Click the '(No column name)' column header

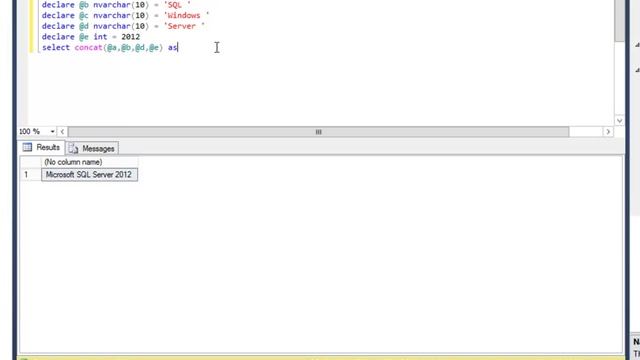(89, 162)
